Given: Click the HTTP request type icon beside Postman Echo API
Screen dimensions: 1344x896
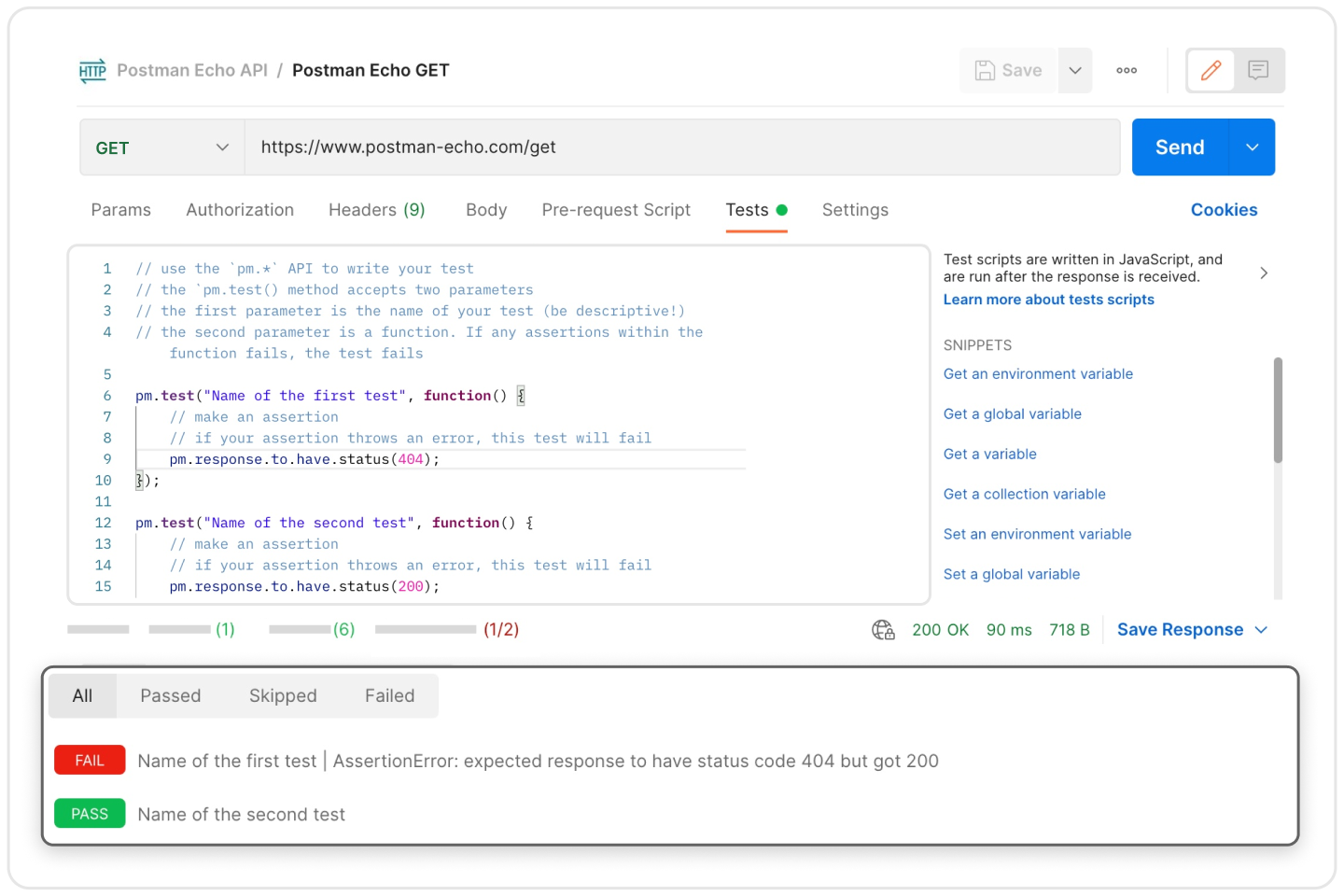Looking at the screenshot, I should 92,70.
